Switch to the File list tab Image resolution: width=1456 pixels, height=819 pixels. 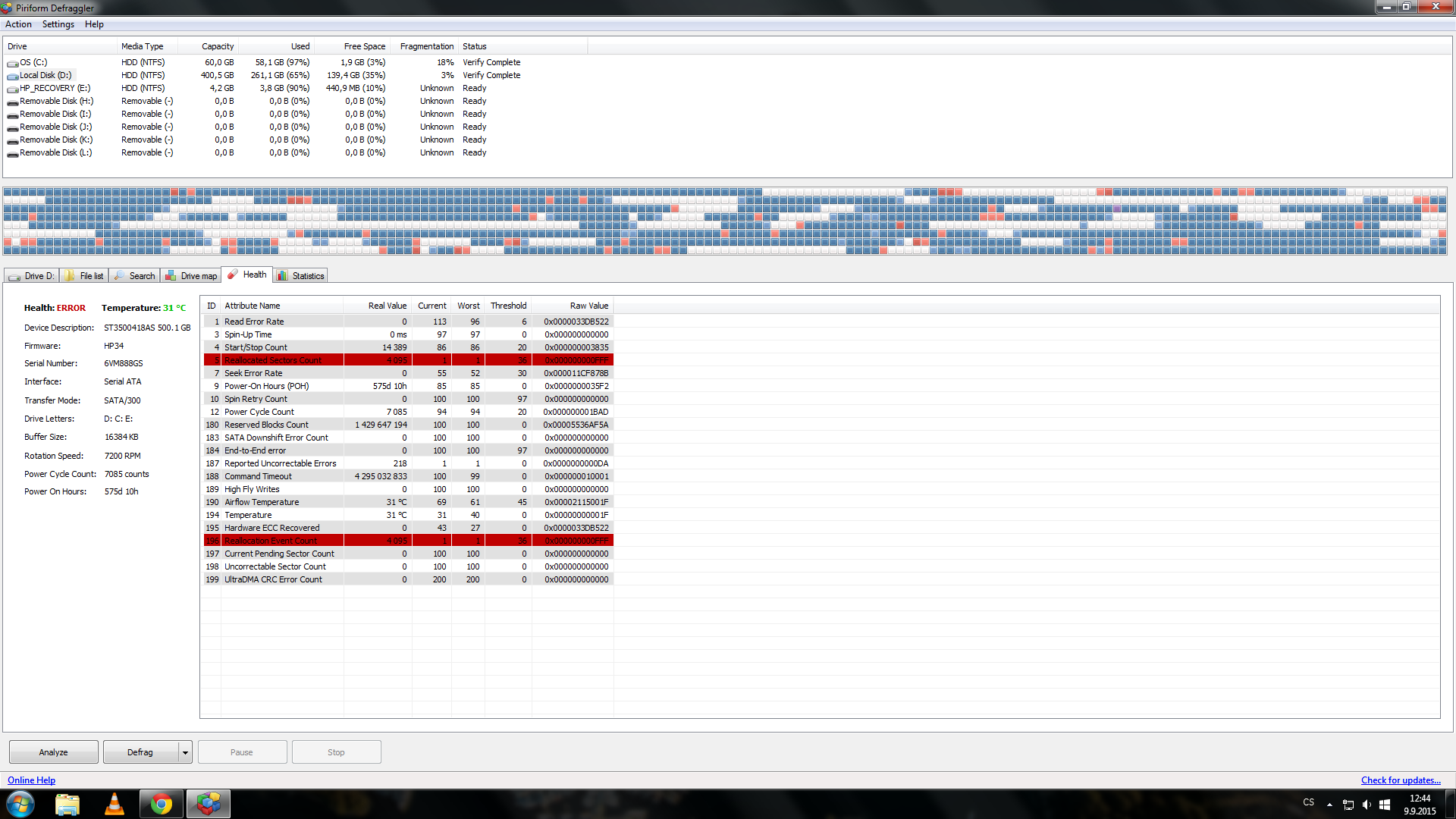(84, 276)
